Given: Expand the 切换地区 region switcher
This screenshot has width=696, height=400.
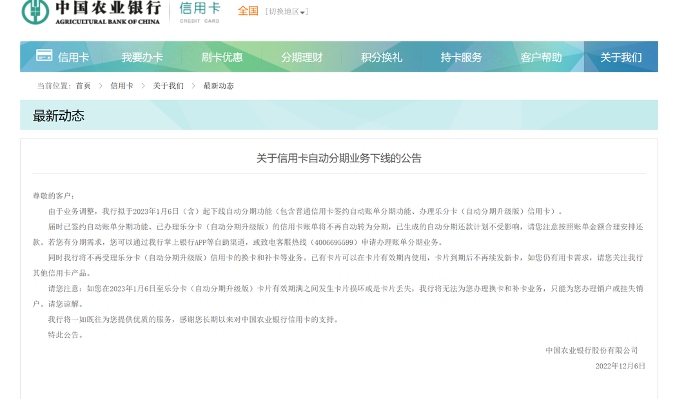Looking at the screenshot, I should click(286, 12).
